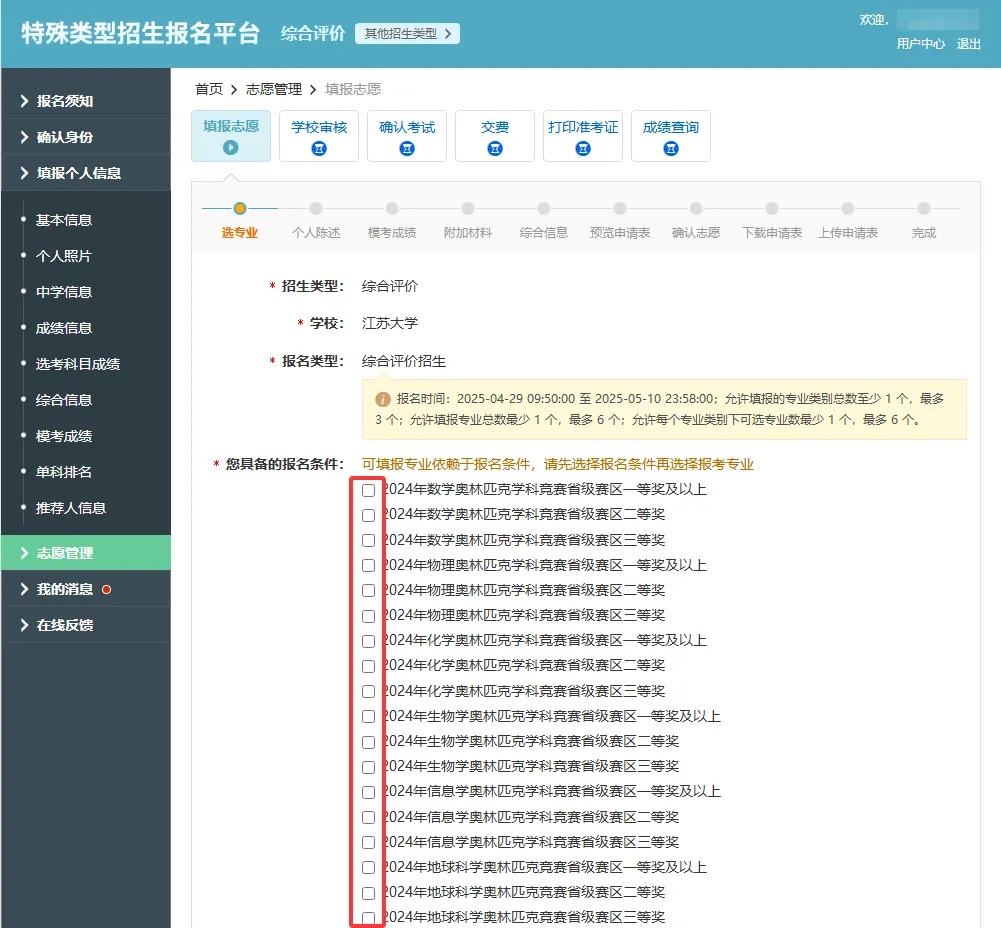Screen dimensions: 1001x928
Task: Click the 预览申请表 step label
Action: click(x=620, y=233)
